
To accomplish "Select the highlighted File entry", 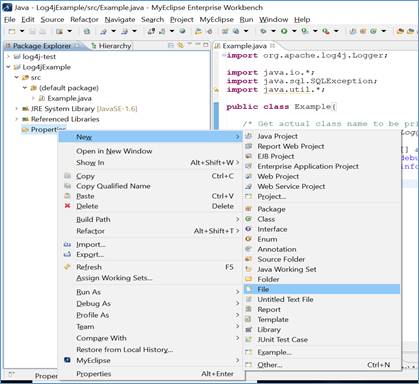I will 322,289.
